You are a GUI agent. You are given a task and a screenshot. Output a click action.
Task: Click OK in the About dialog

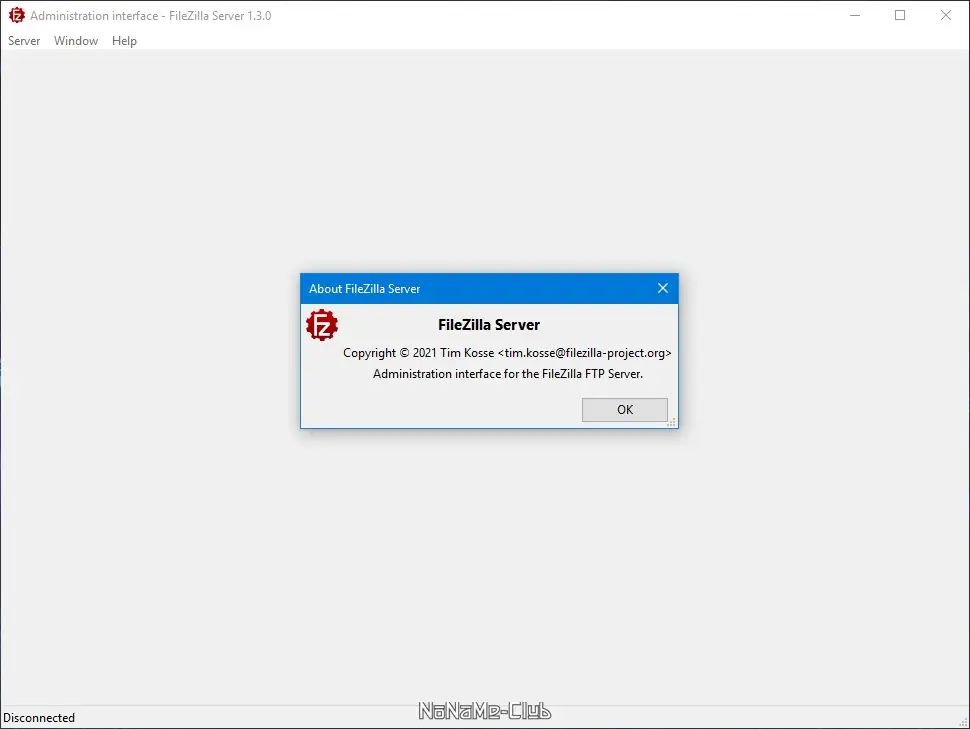[624, 410]
